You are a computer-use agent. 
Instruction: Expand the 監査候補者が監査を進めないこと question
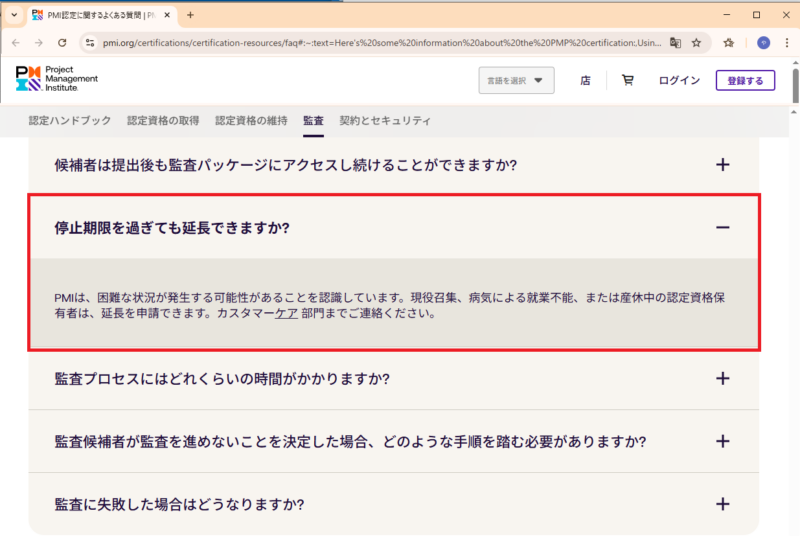(x=722, y=441)
